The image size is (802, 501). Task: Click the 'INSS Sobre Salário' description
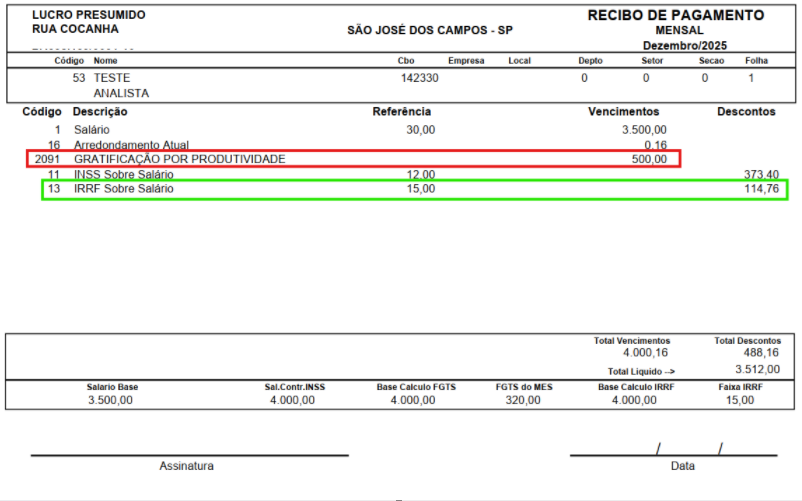click(x=123, y=174)
